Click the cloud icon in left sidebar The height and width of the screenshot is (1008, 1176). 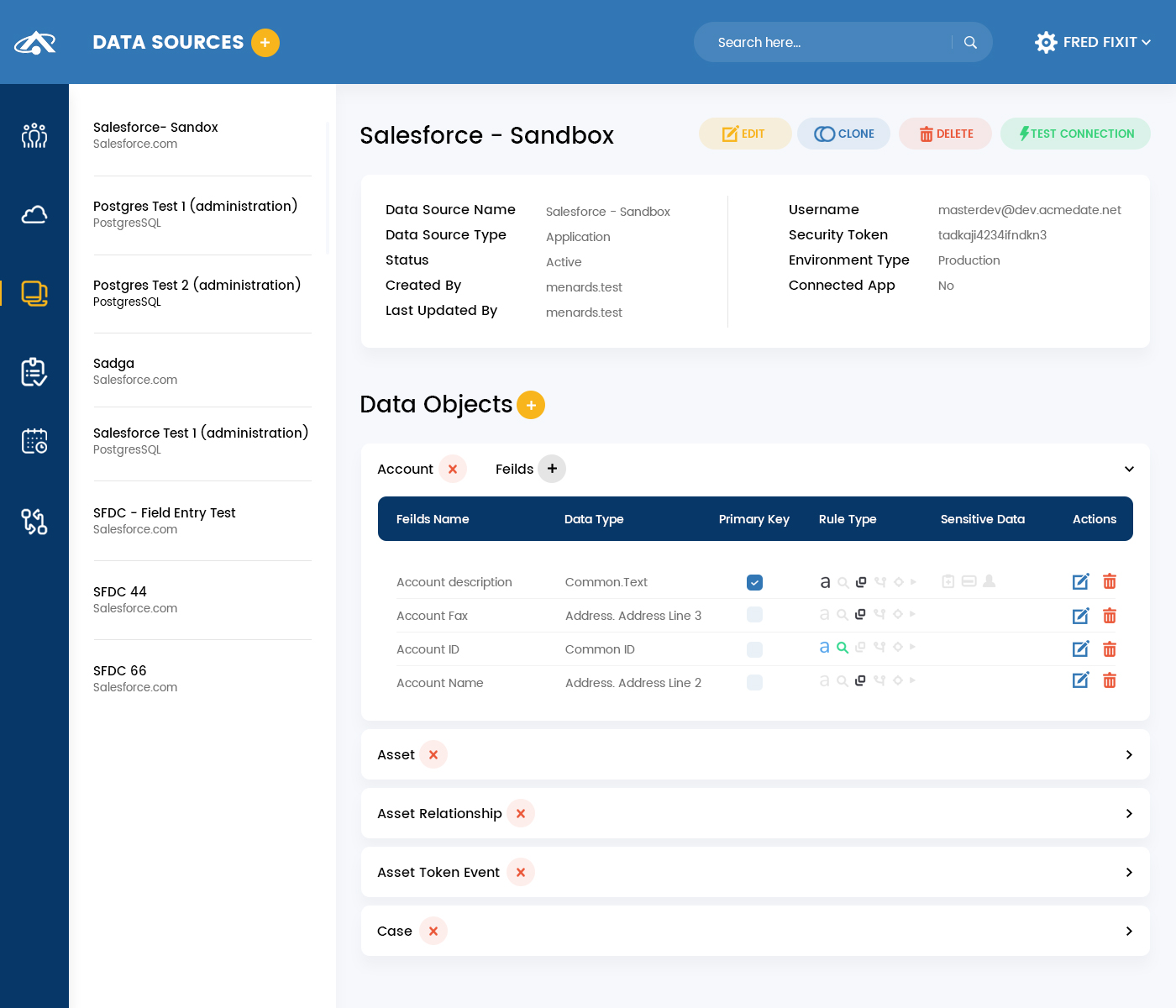[x=34, y=215]
